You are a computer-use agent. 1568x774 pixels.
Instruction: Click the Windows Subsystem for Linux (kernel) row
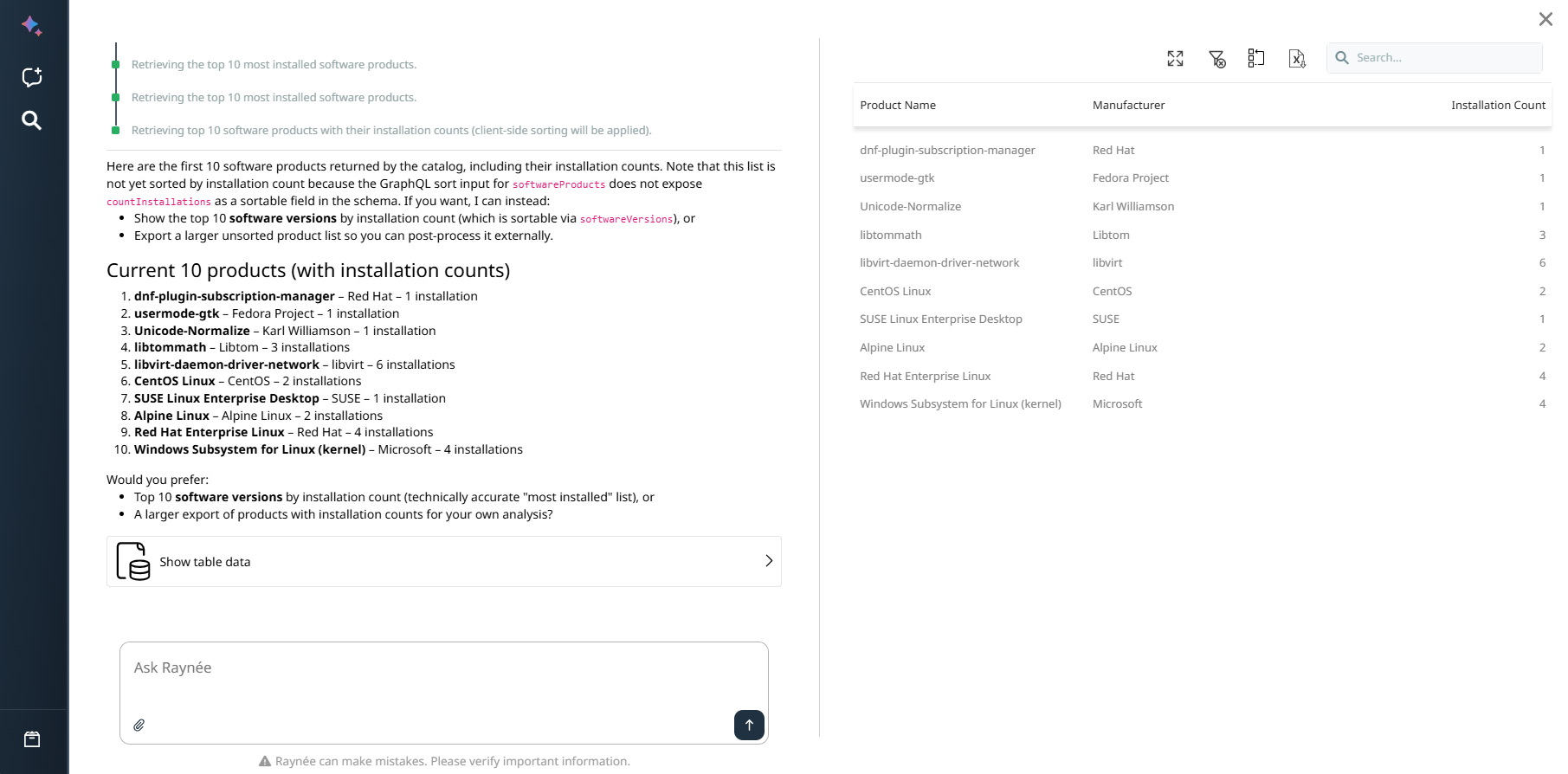coord(960,404)
